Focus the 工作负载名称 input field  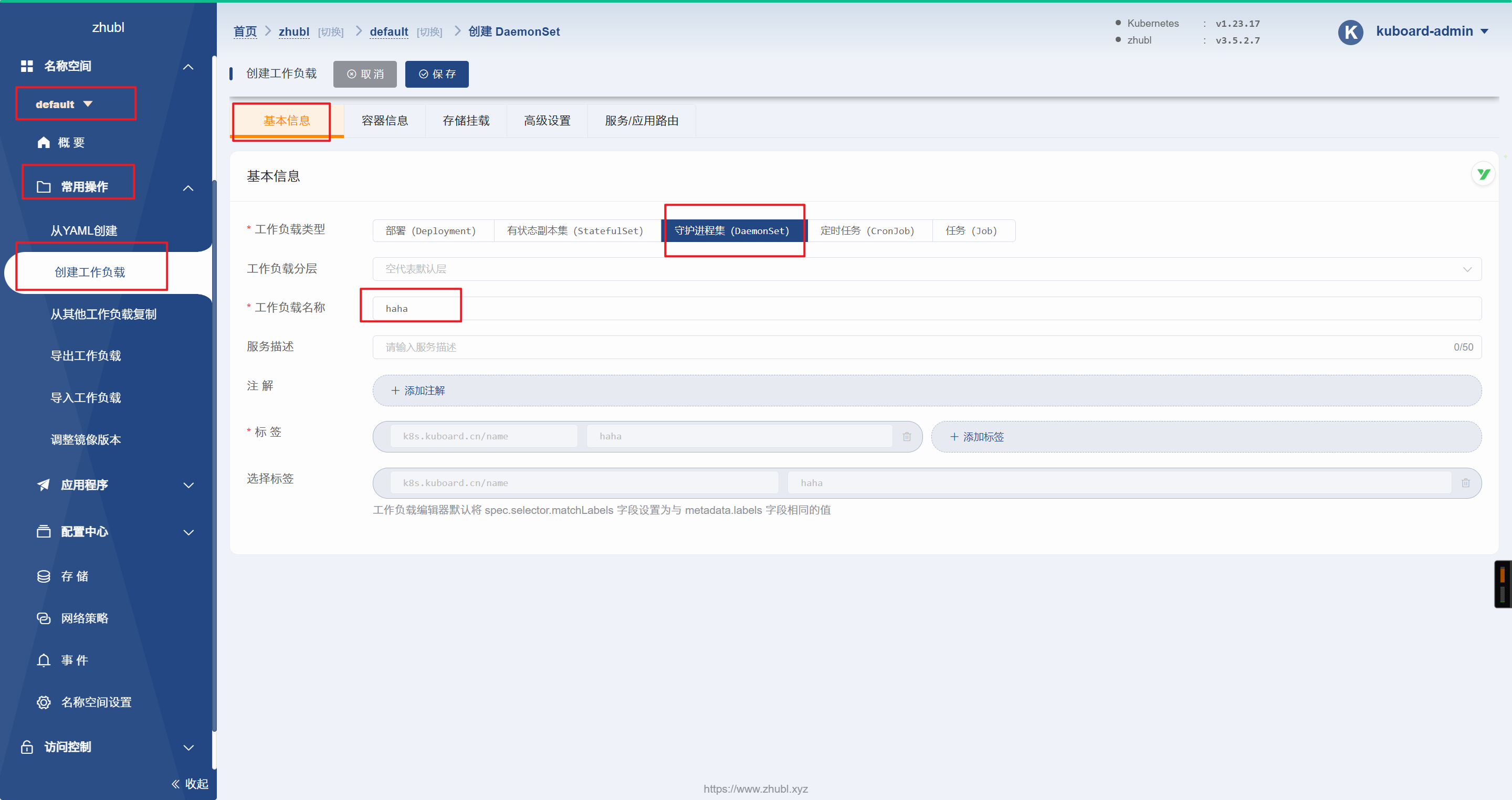point(927,308)
